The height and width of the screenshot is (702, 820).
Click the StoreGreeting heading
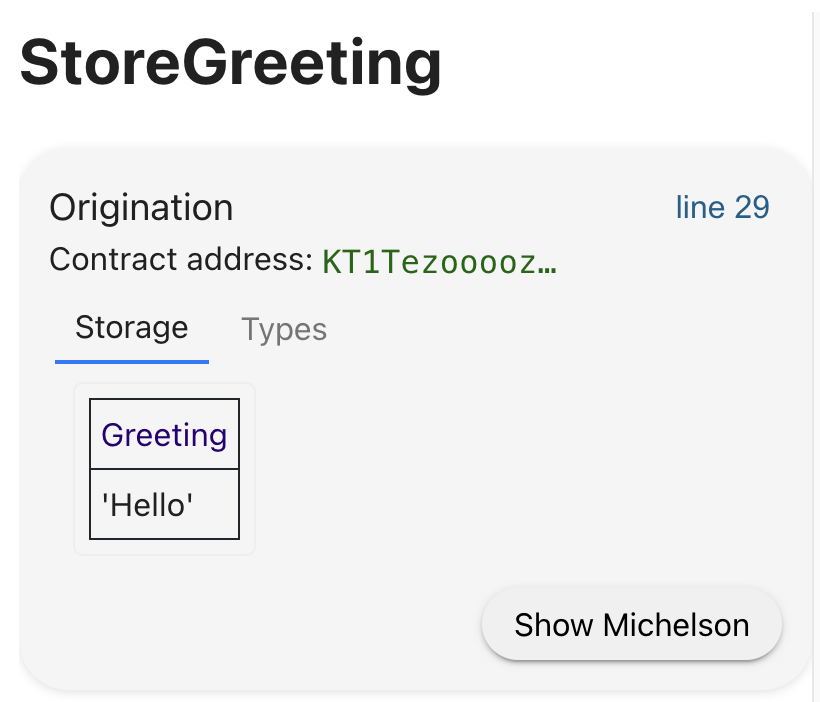(232, 62)
